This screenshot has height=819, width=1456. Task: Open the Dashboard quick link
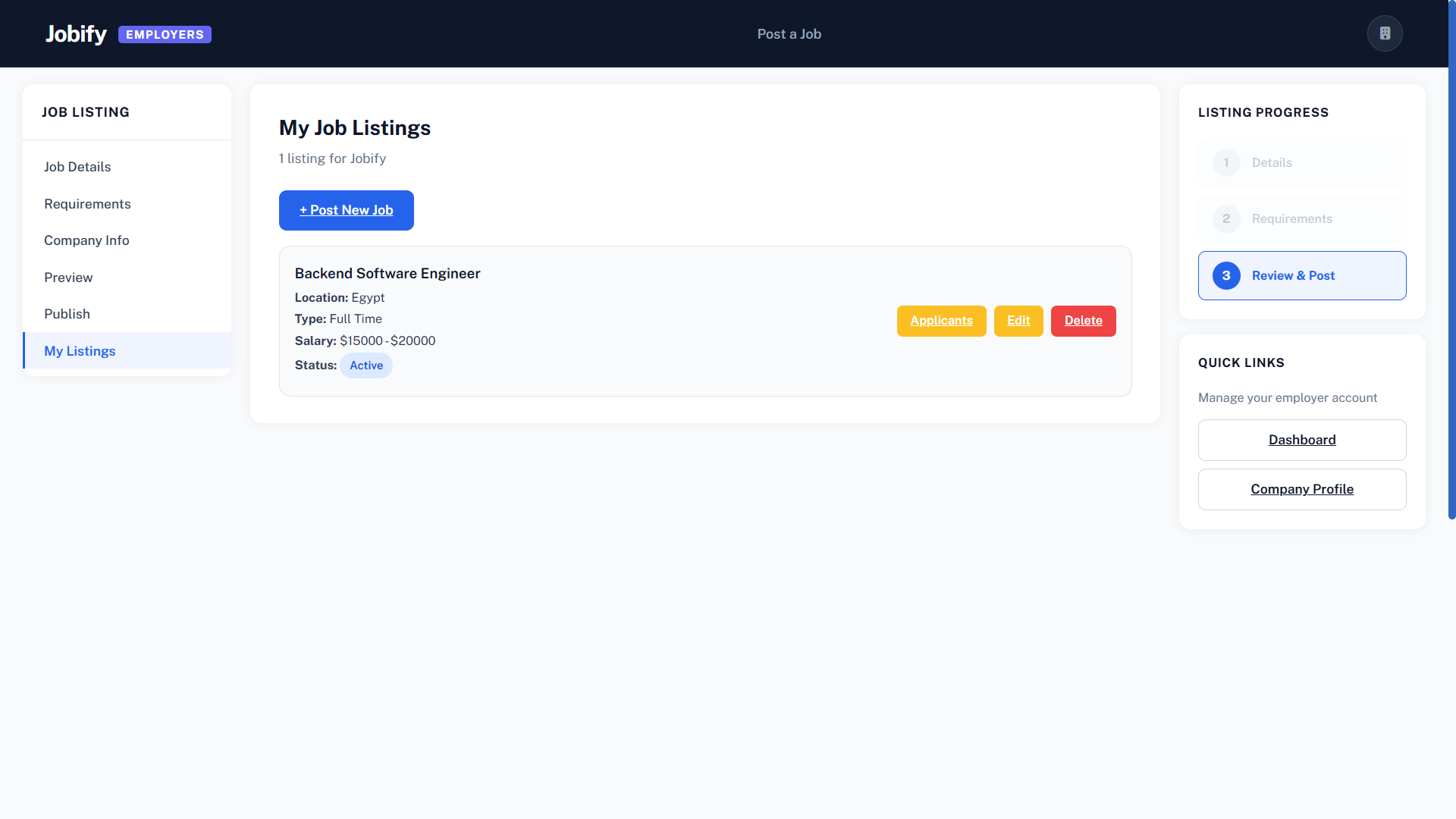1302,440
